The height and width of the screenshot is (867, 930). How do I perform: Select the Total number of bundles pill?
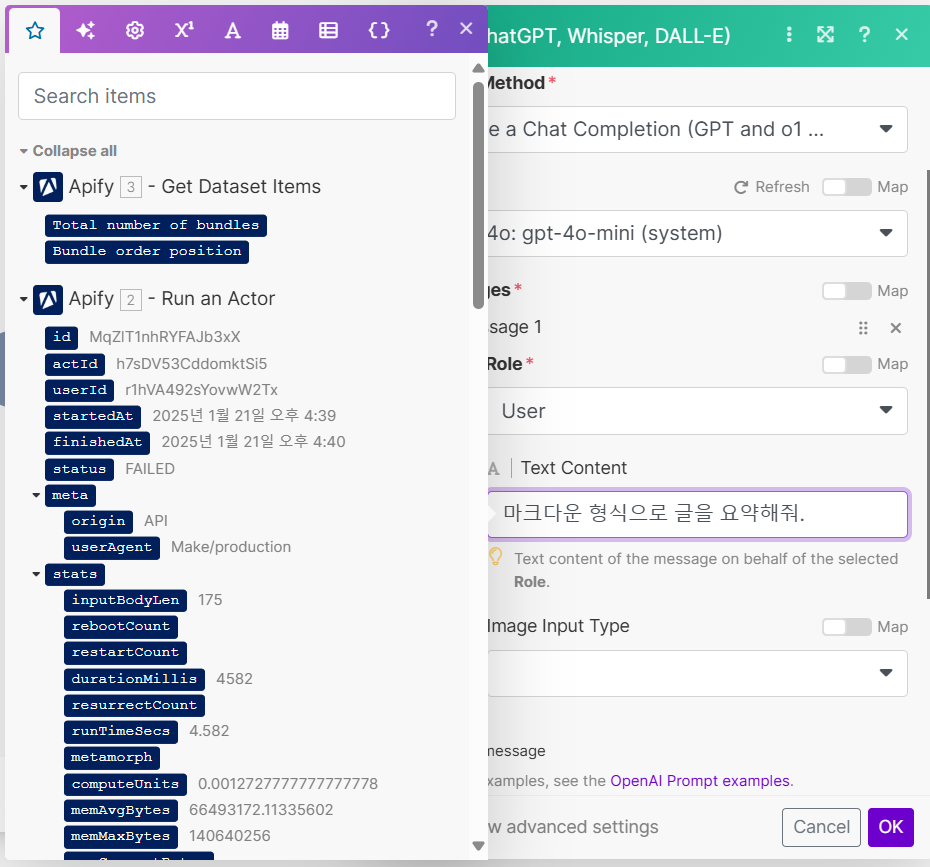point(156,225)
